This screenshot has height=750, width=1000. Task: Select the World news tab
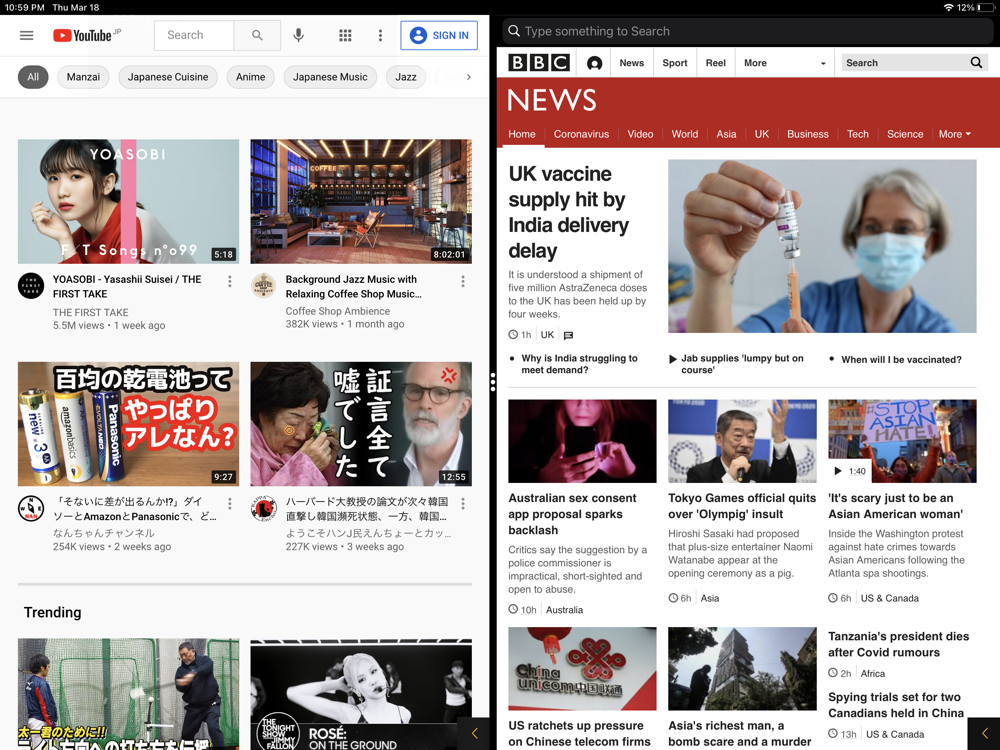point(684,134)
